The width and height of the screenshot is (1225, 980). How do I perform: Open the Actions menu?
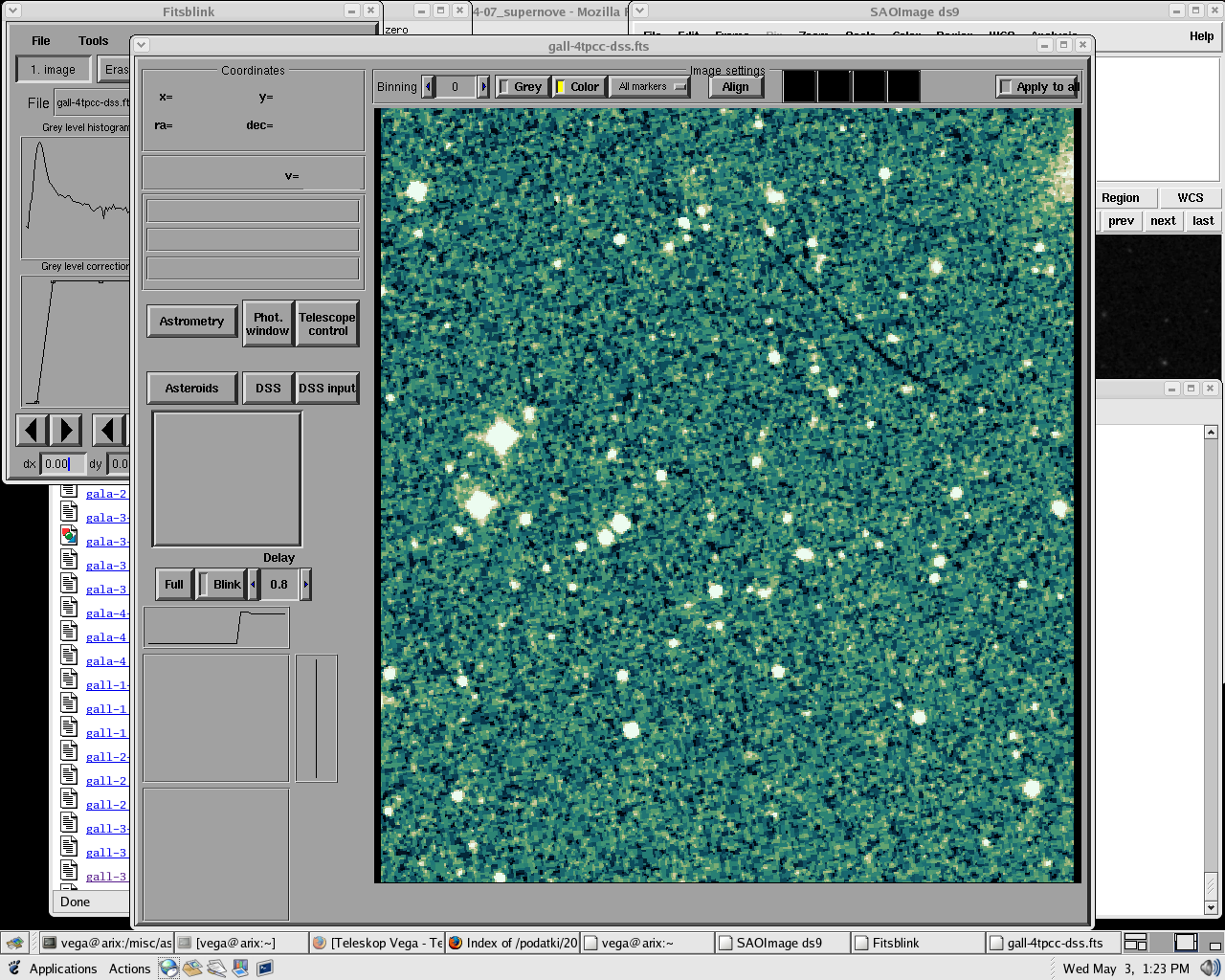[x=129, y=969]
